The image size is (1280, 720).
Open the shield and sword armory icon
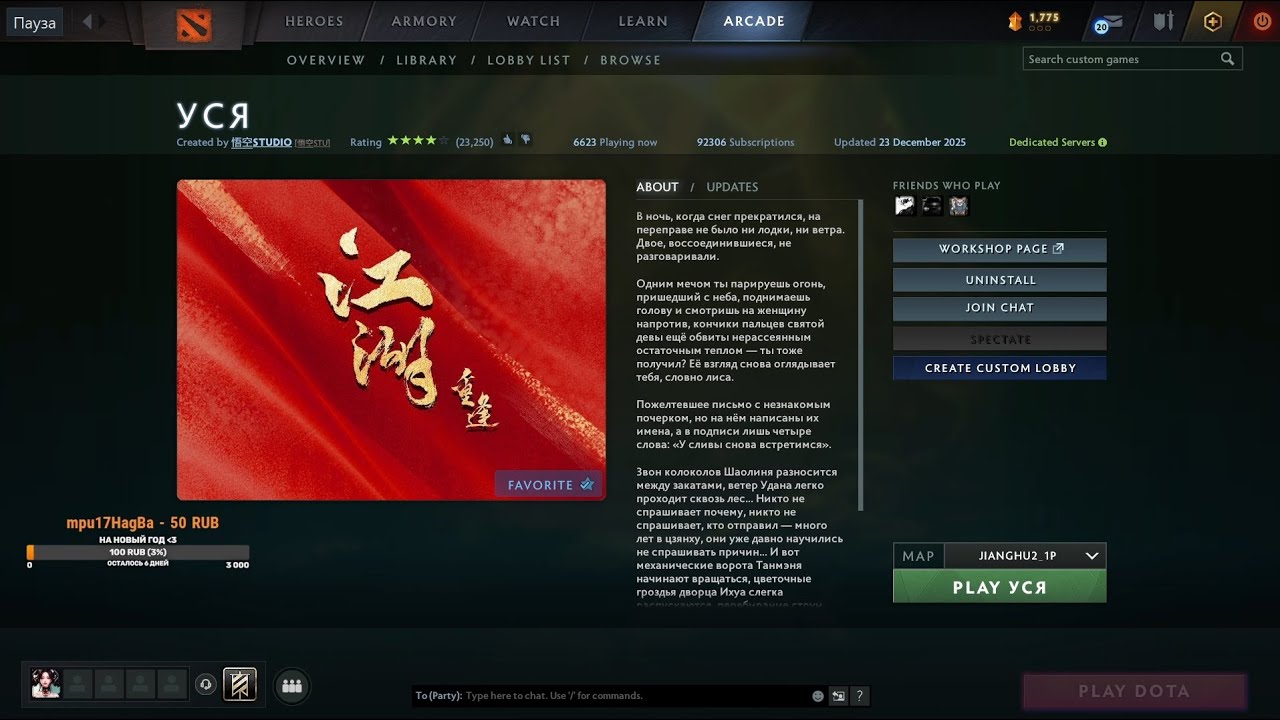(1163, 21)
